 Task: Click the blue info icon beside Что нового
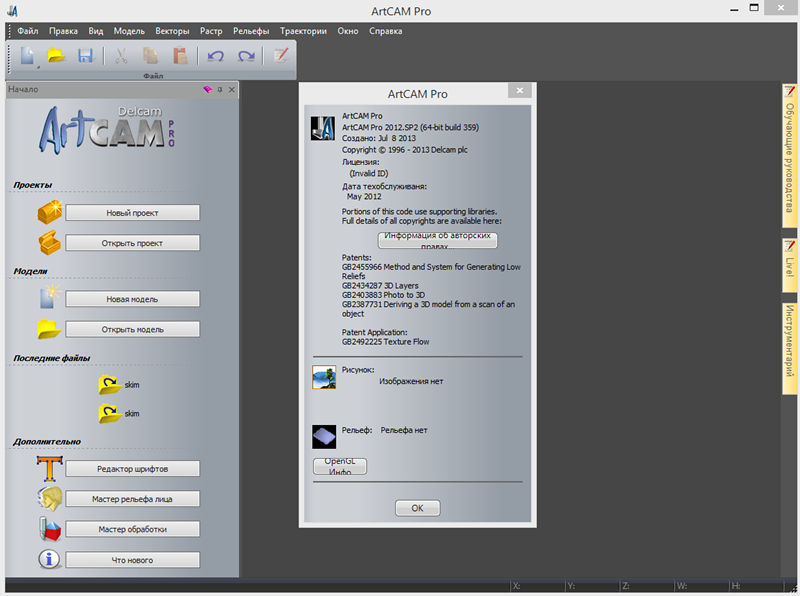click(49, 559)
